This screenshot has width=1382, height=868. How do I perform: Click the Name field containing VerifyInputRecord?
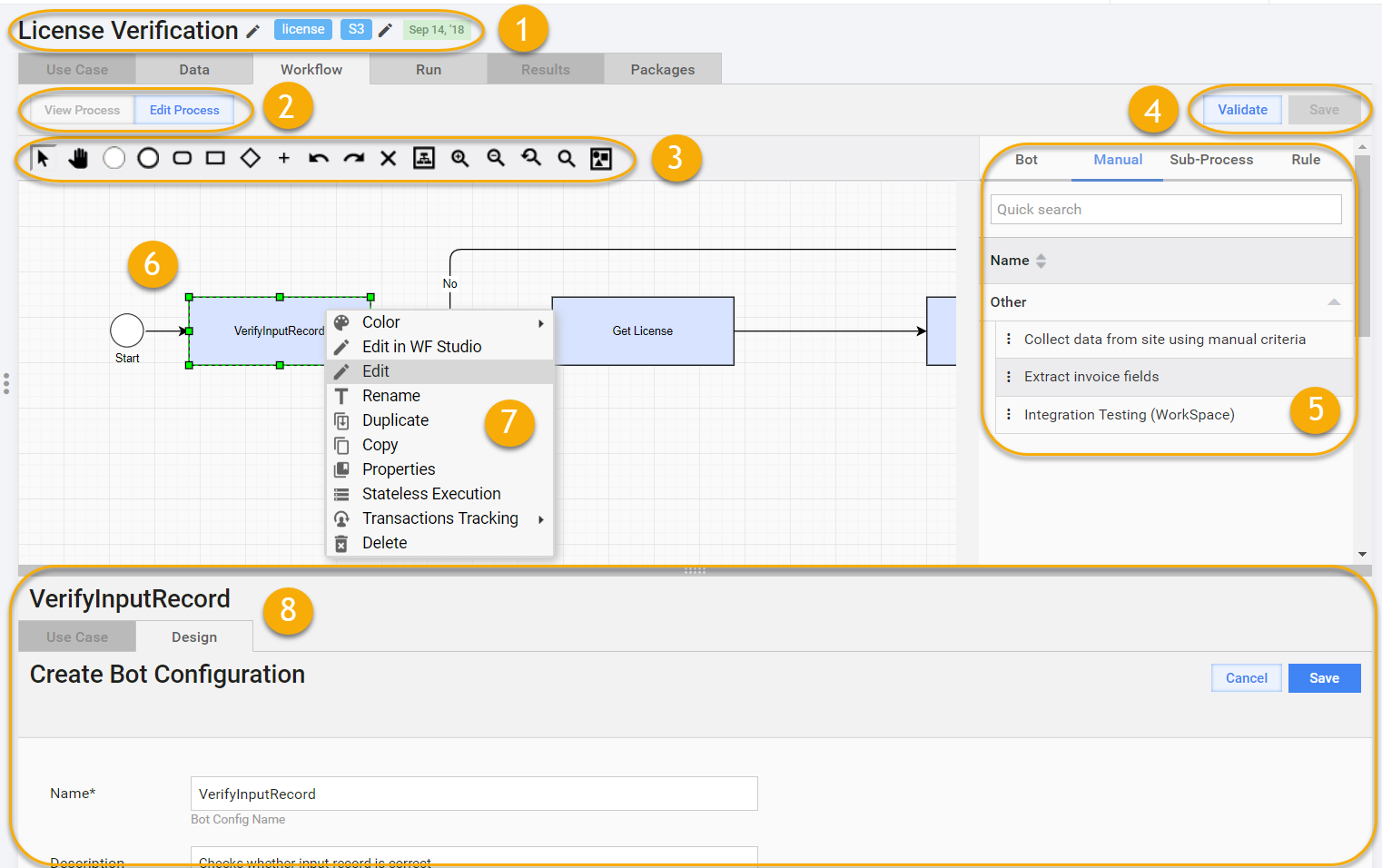point(474,794)
